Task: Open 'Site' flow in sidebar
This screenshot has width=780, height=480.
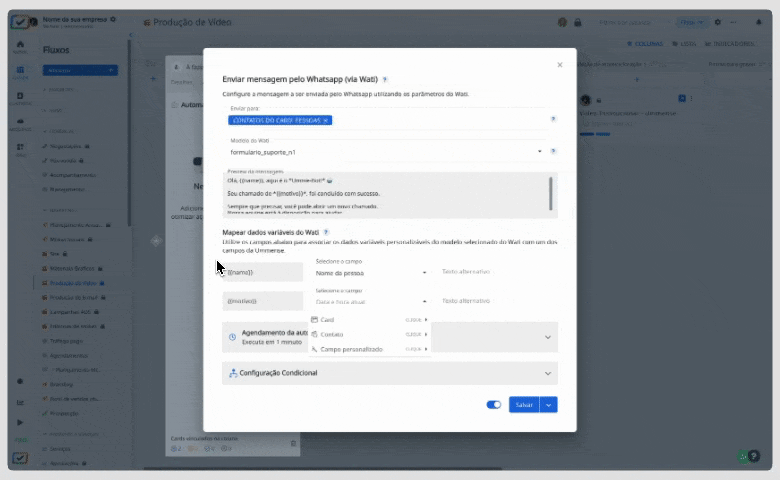Action: pyautogui.click(x=54, y=254)
